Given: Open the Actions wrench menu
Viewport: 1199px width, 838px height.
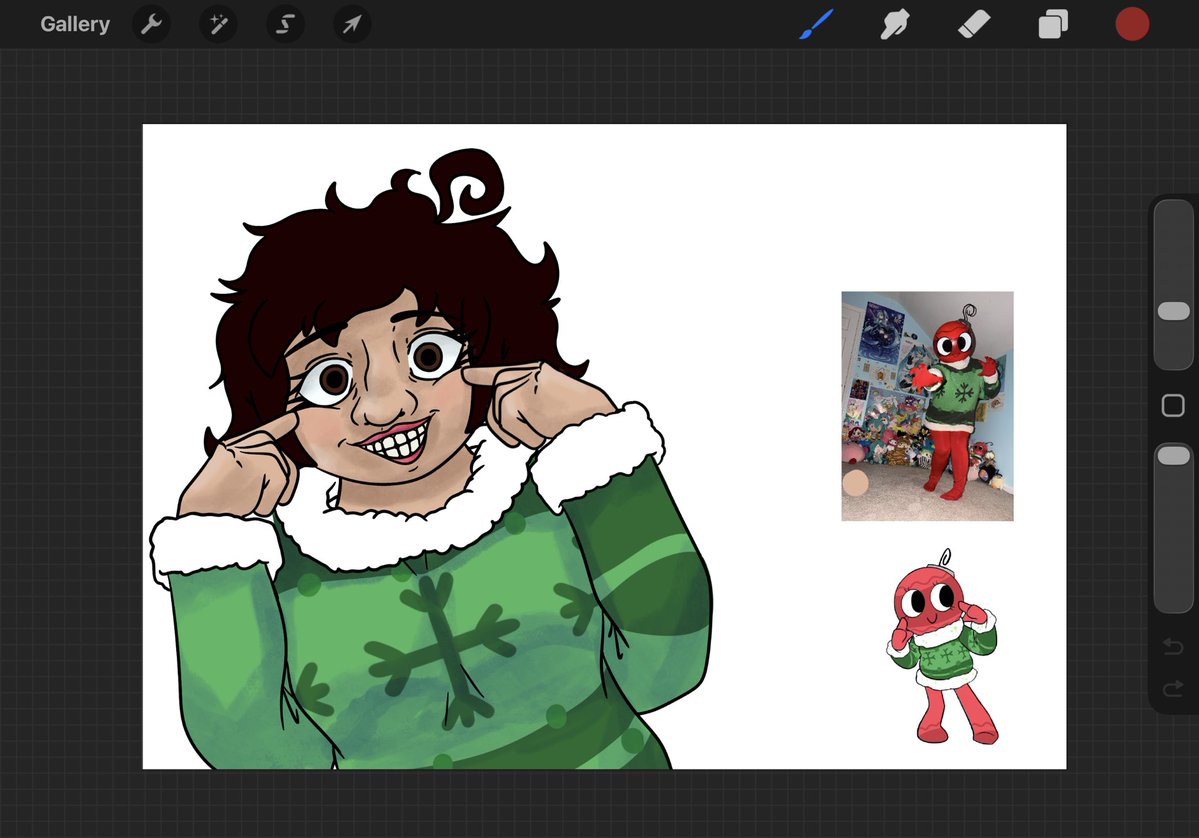Looking at the screenshot, I should pyautogui.click(x=151, y=24).
